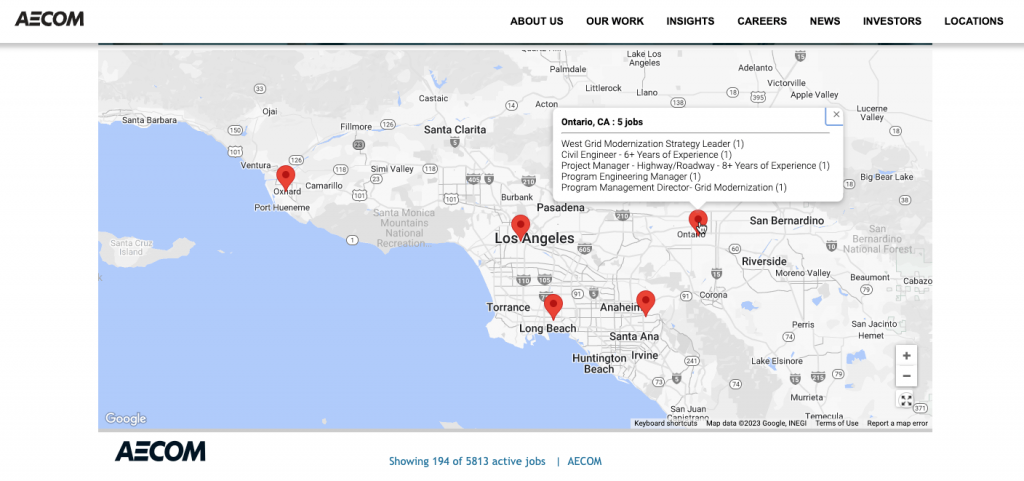1024x481 pixels.
Task: Open Project Manager Highway/Roadway job
Action: coord(696,166)
